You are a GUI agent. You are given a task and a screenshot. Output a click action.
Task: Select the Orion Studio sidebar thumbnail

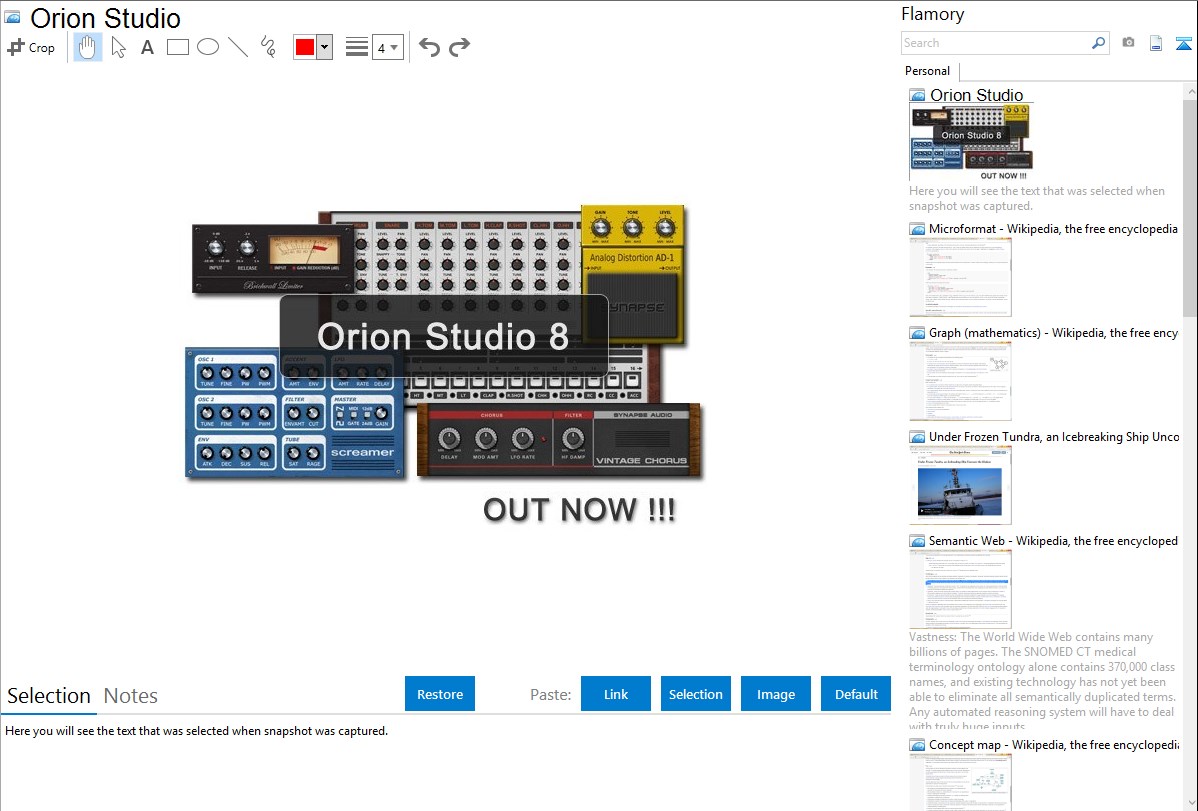[971, 142]
